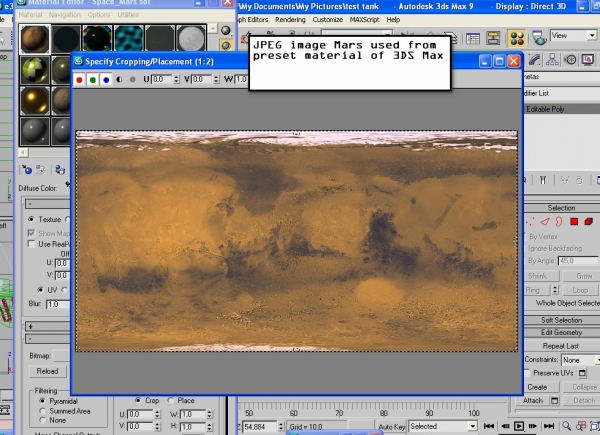
Task: Select Border sub-object level icon
Action: [559, 222]
